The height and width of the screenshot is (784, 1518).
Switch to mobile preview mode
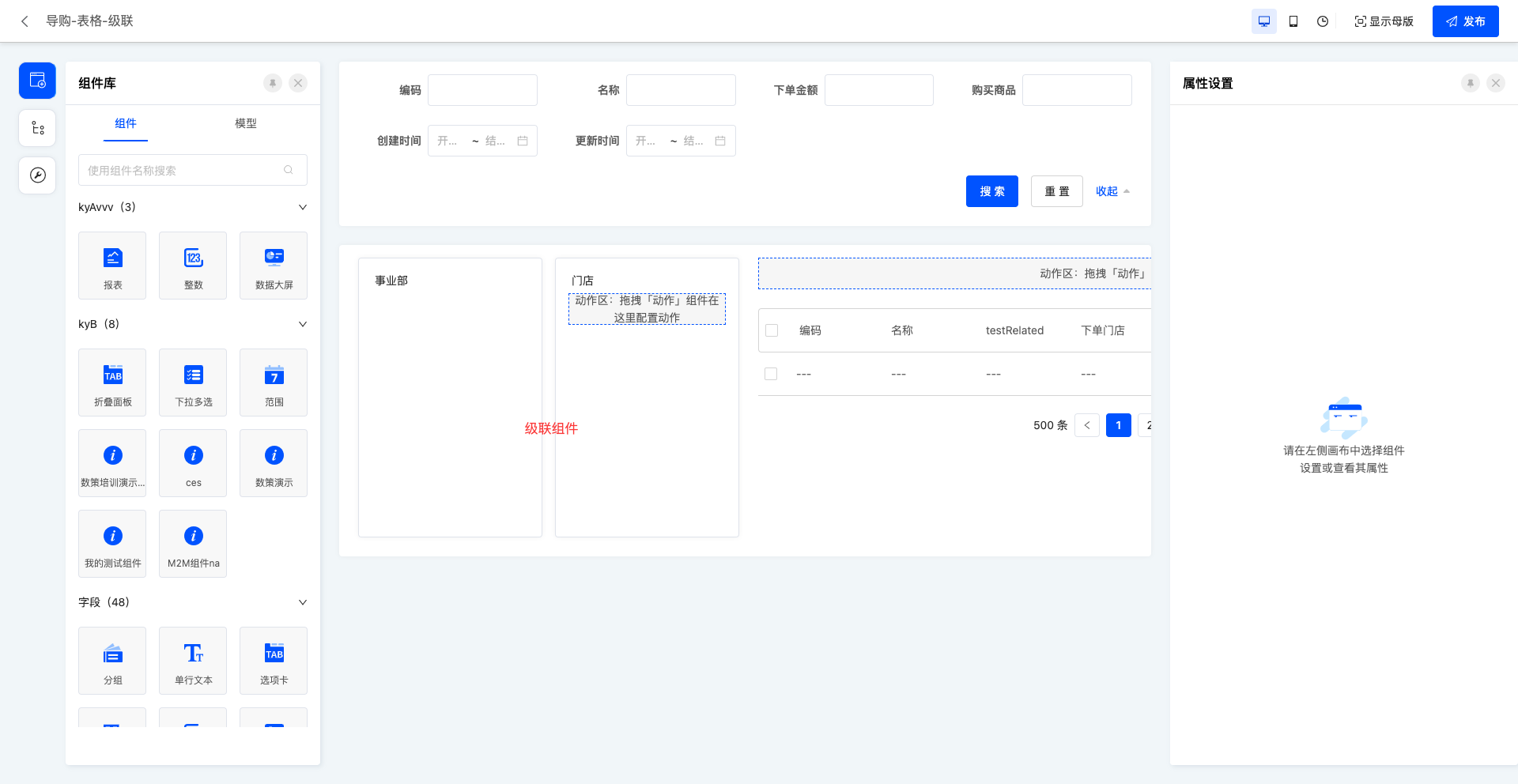pyautogui.click(x=1293, y=21)
